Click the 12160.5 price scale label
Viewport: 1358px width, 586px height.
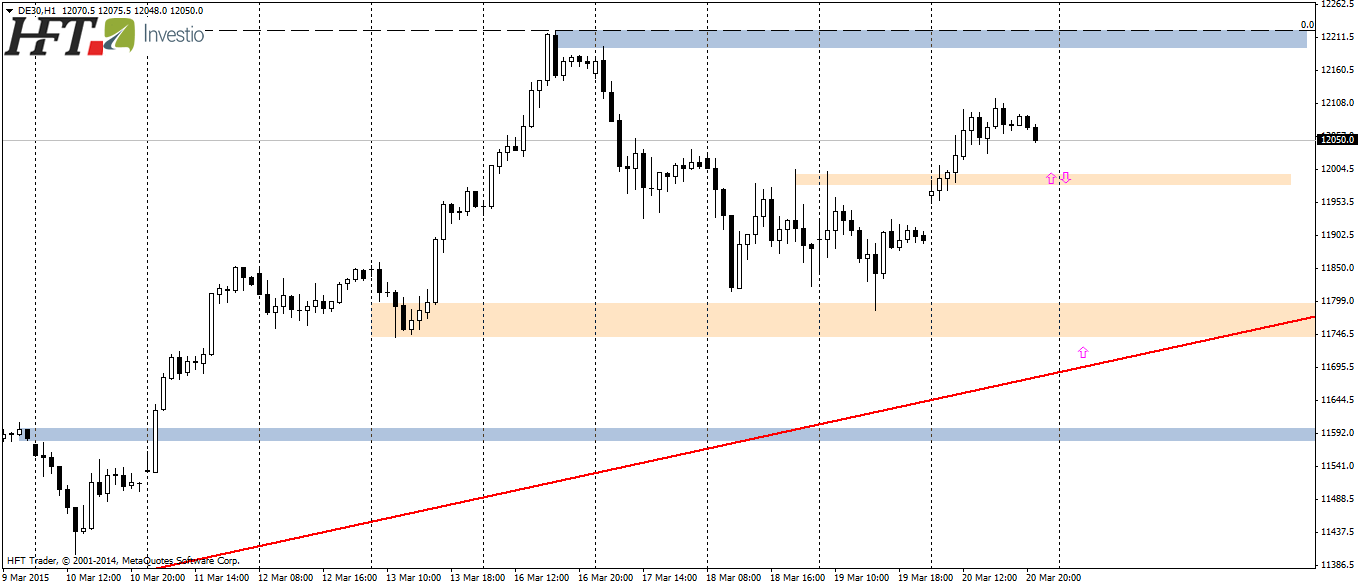point(1337,70)
